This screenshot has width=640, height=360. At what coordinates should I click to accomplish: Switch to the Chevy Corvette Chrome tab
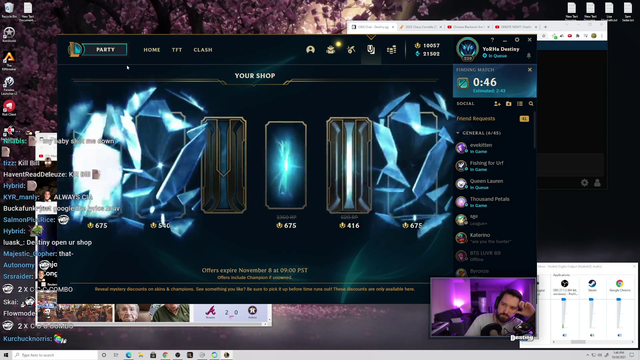pos(420,27)
